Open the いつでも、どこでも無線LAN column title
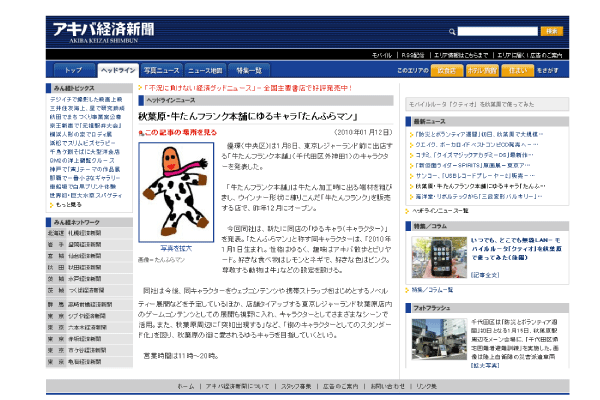Viewport: 600px width, 400px height. 516,249
